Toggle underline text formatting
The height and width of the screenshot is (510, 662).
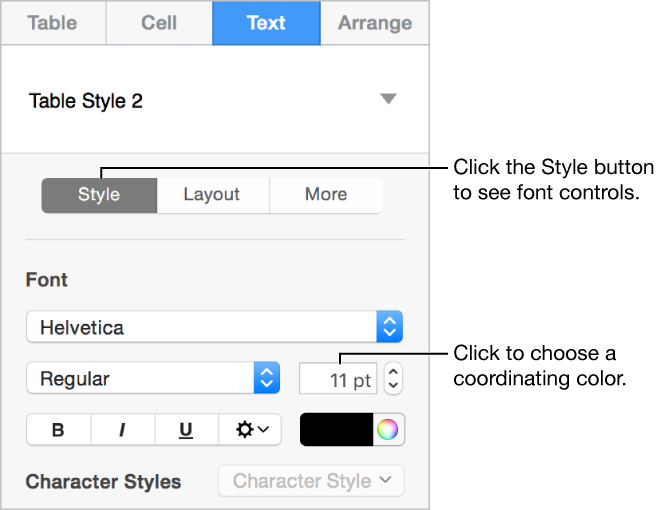tap(186, 430)
